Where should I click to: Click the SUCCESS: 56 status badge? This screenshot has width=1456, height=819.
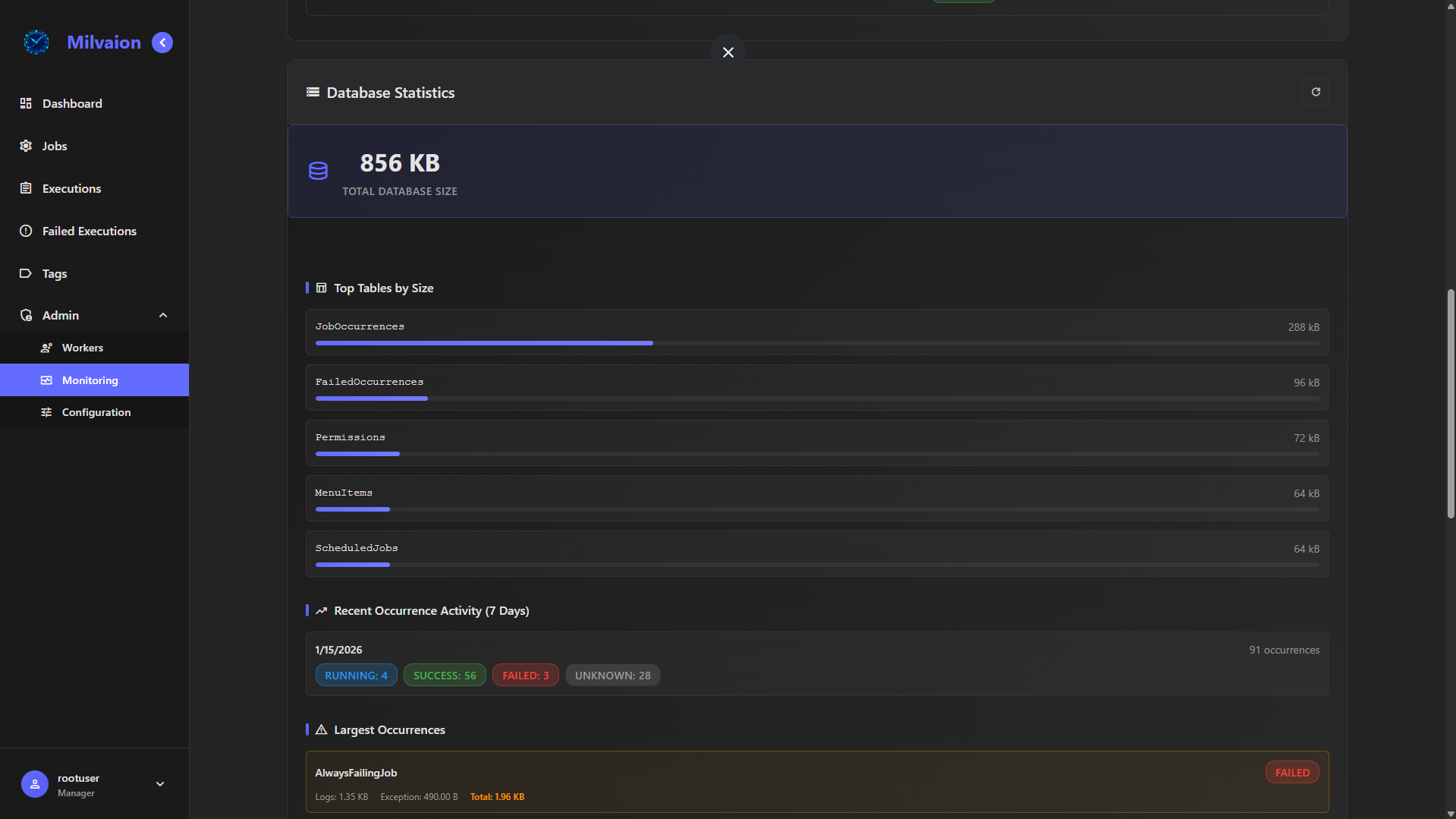click(445, 675)
